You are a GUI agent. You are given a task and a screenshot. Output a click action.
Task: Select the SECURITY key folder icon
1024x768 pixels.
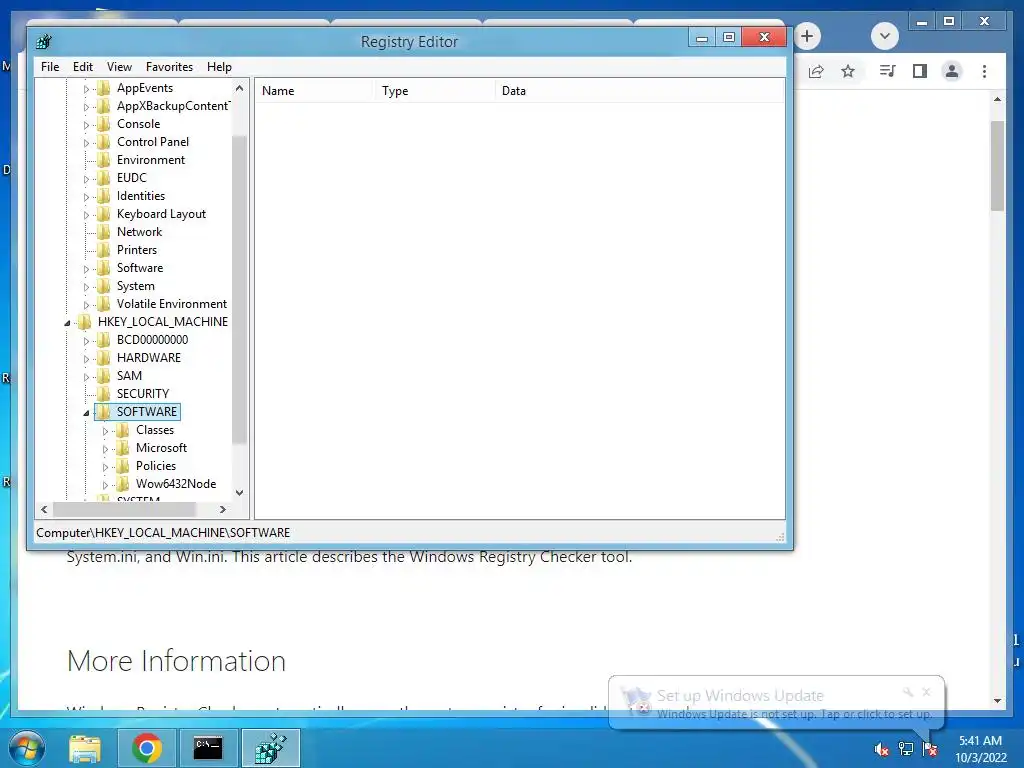103,394
